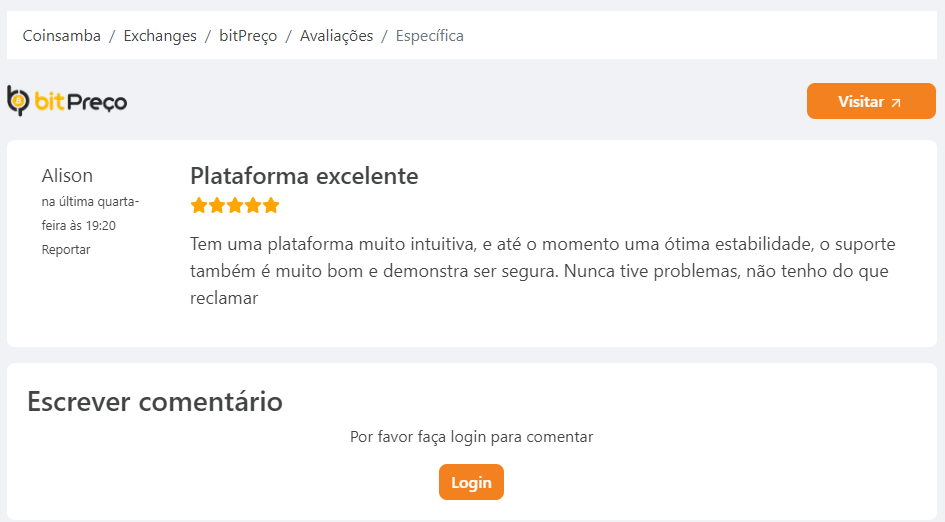
Task: Click the second rating star
Action: (x=217, y=206)
